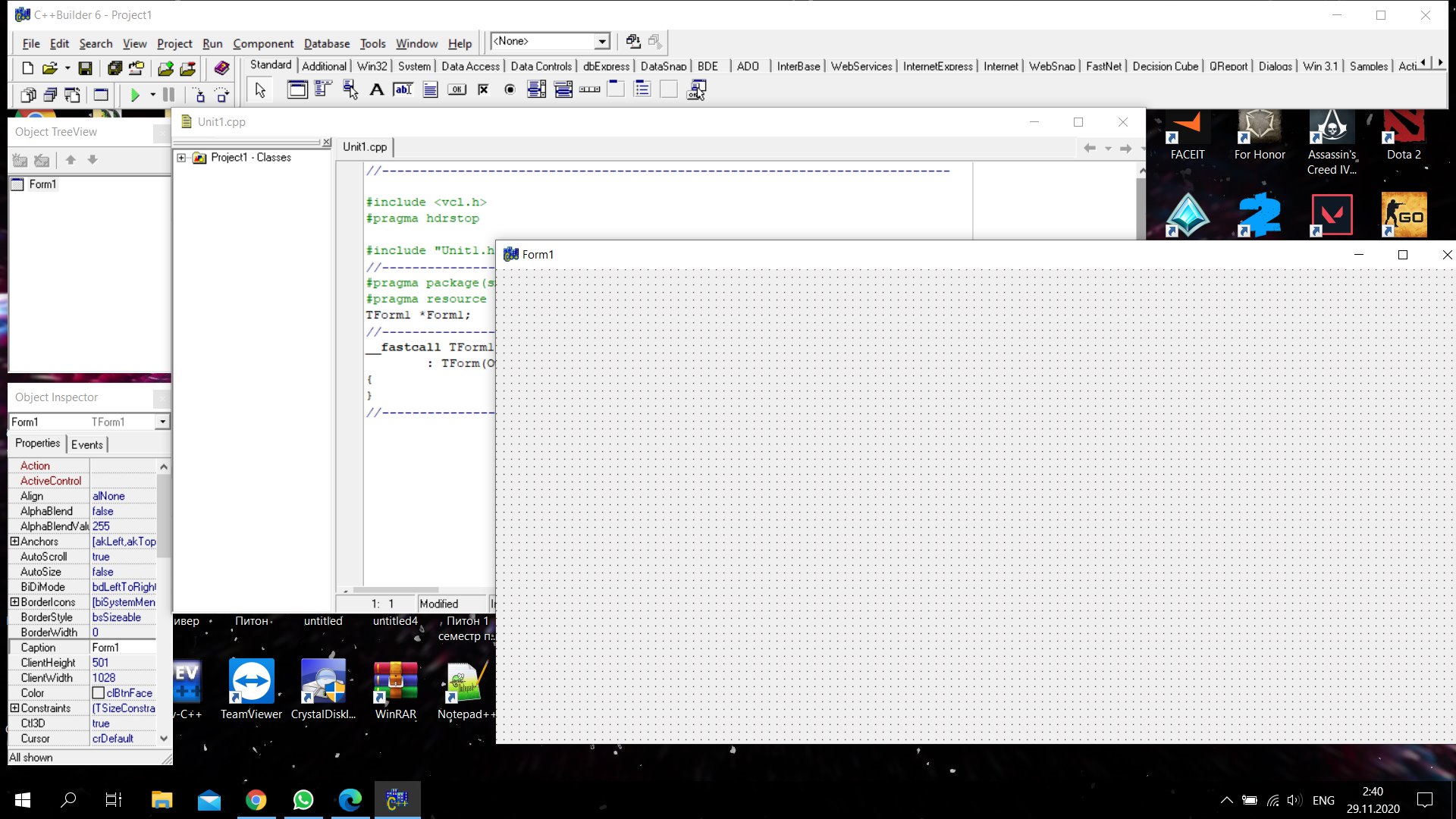Click the New file icon

[x=27, y=68]
